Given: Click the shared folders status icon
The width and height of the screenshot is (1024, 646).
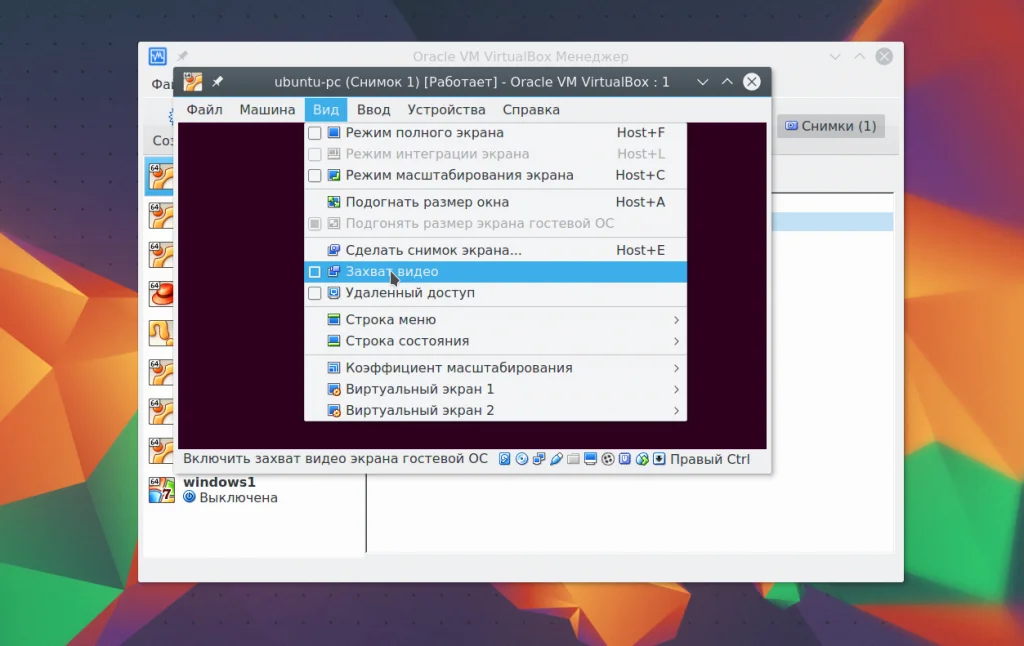Looking at the screenshot, I should [573, 459].
